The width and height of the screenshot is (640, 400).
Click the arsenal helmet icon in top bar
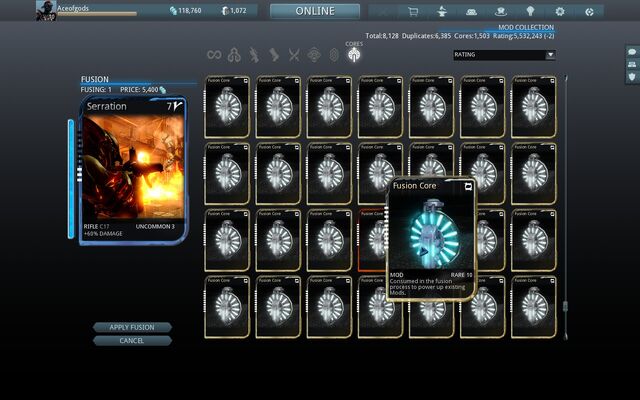[500, 12]
